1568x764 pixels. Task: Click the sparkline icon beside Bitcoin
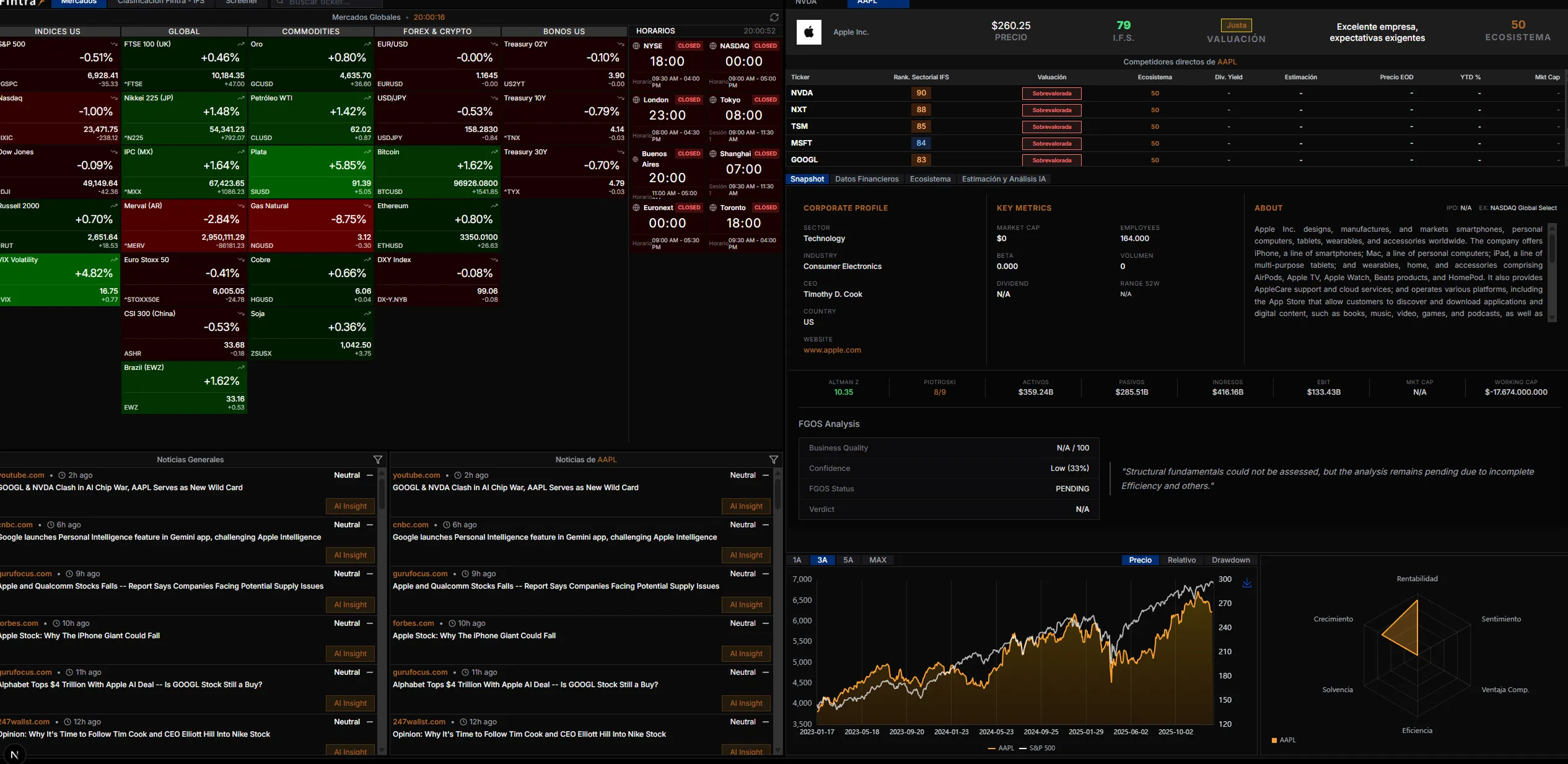click(x=494, y=152)
